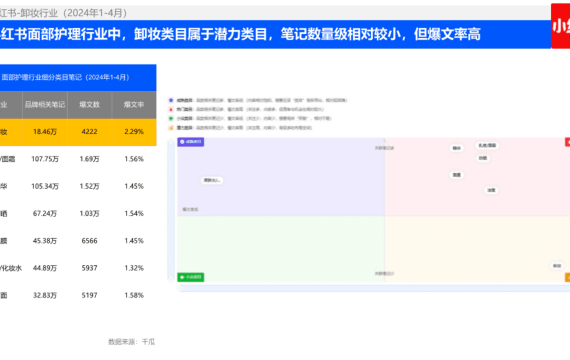Select the 爽肤水 bubble in purple quadrant
The width and height of the screenshot is (570, 360).
[x=212, y=180]
